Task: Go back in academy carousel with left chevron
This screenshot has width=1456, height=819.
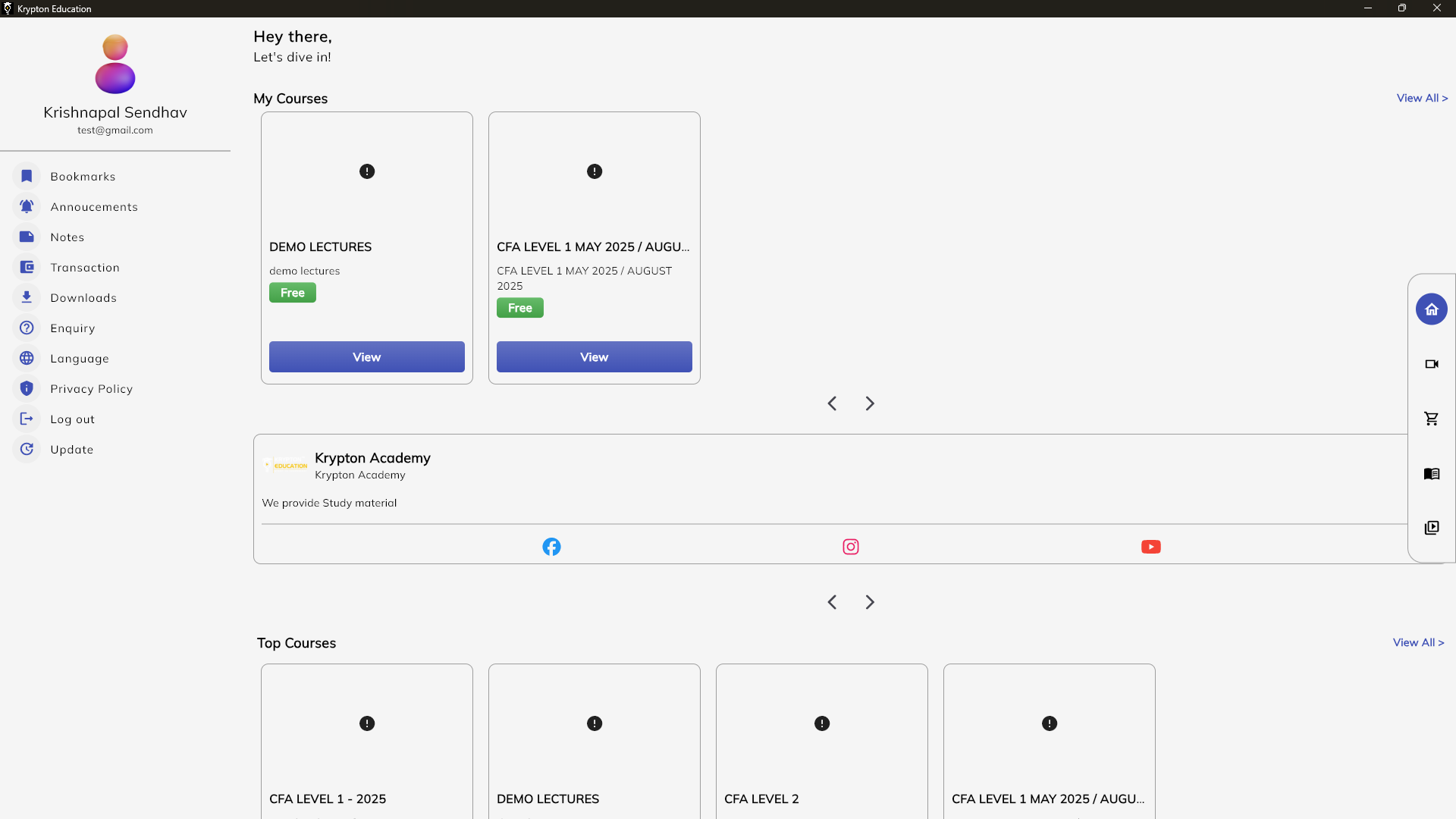Action: [832, 602]
